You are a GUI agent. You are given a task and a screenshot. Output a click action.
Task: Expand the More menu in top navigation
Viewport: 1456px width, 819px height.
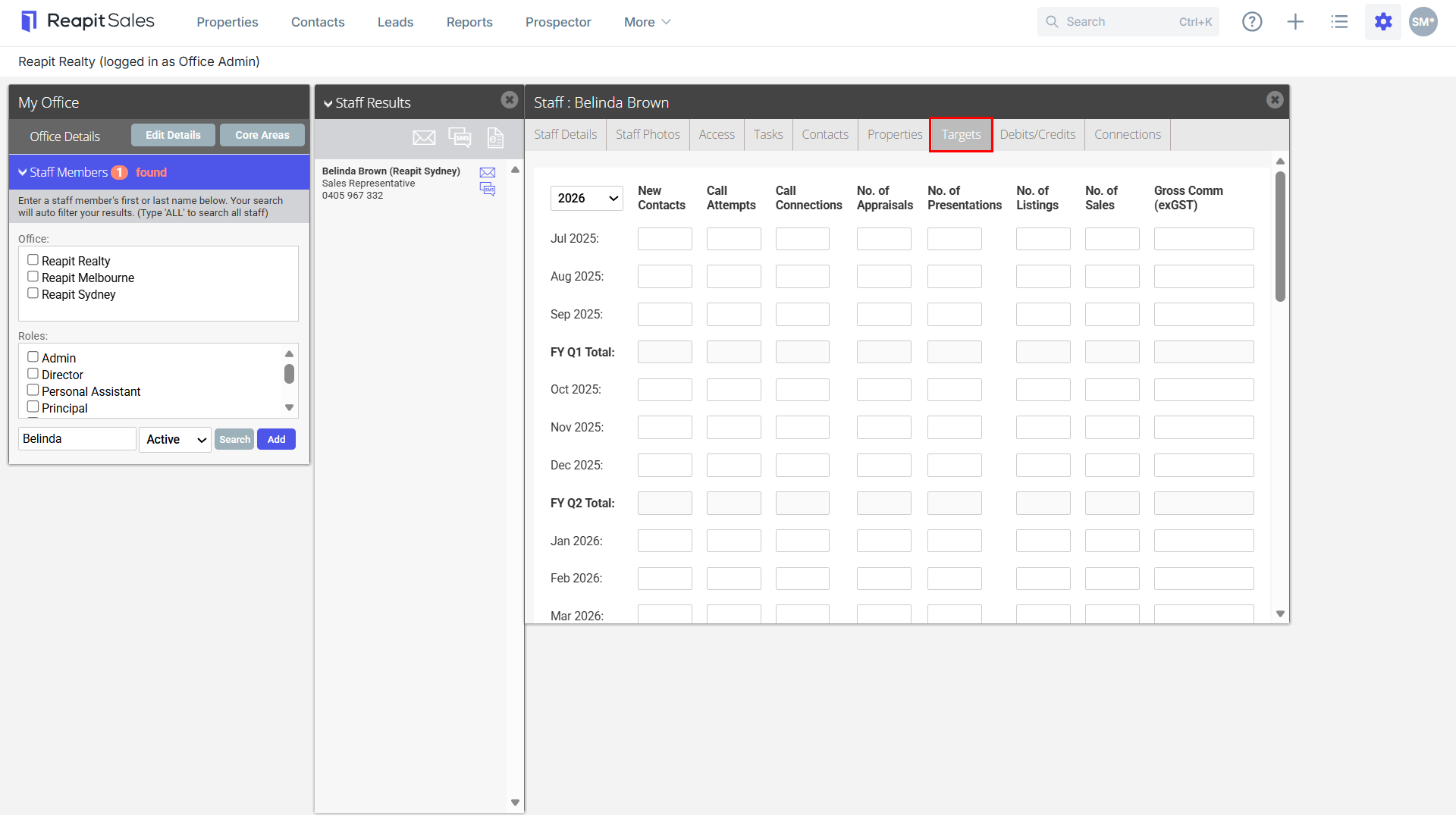[x=647, y=22]
